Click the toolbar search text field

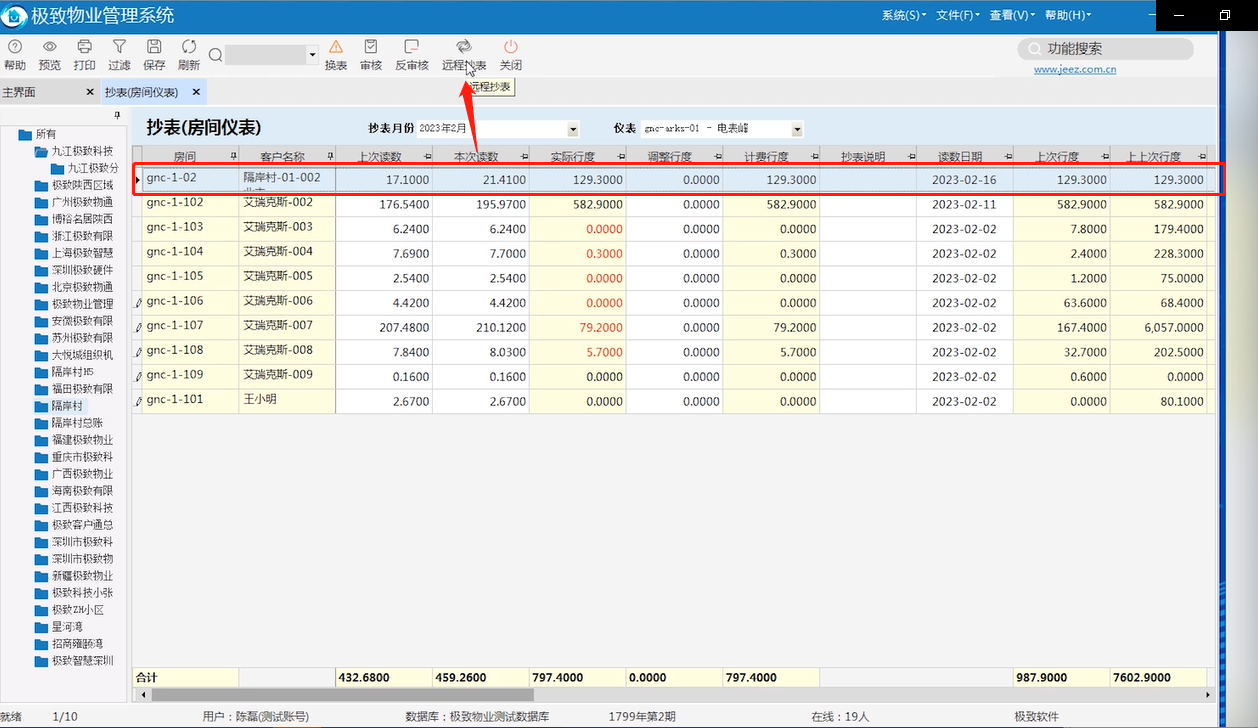(265, 55)
